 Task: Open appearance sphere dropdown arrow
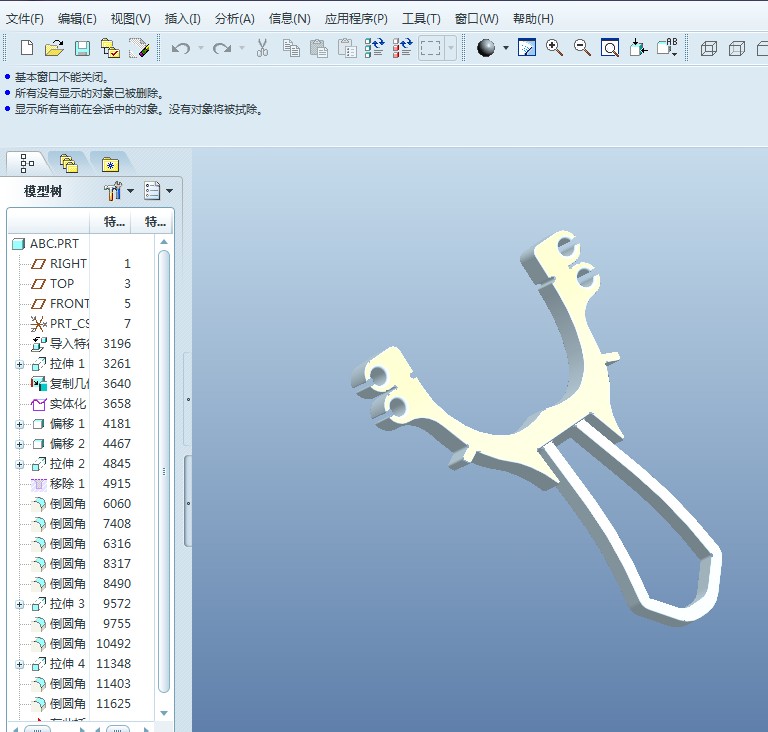coord(505,48)
